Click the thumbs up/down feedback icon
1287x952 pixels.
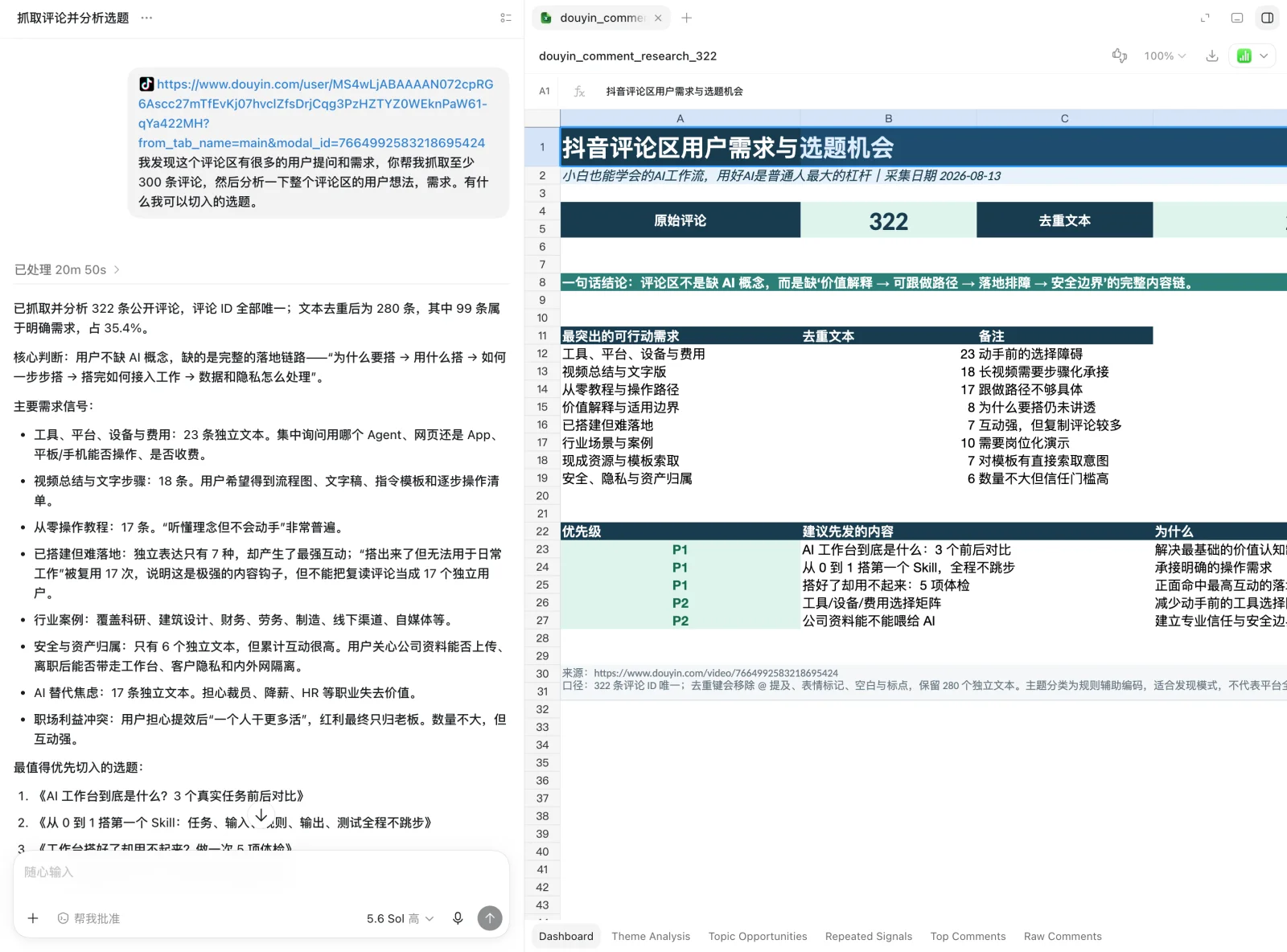click(1119, 55)
